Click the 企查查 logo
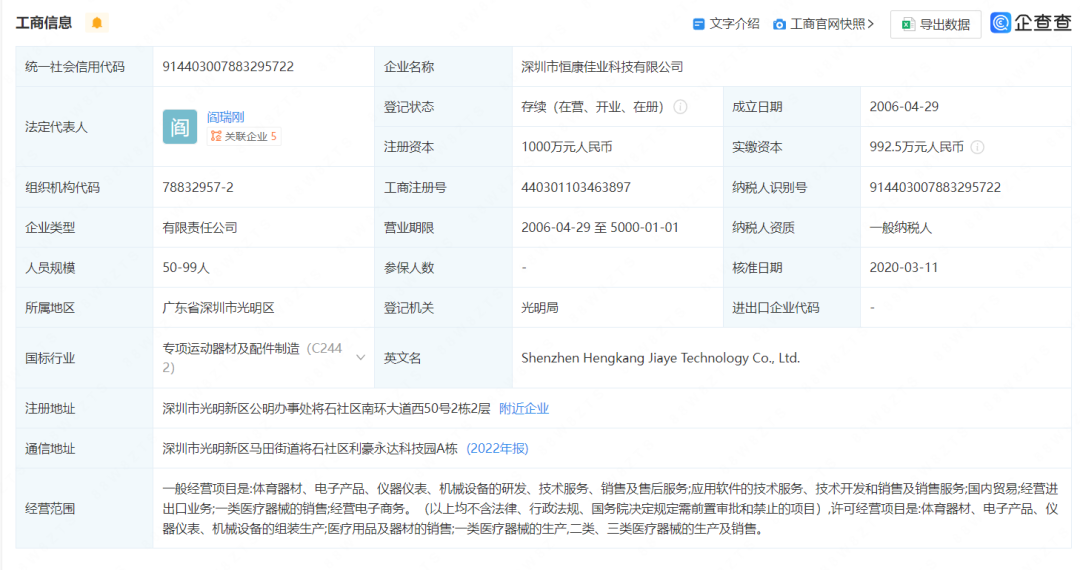The width and height of the screenshot is (1080, 570). 1030,23
